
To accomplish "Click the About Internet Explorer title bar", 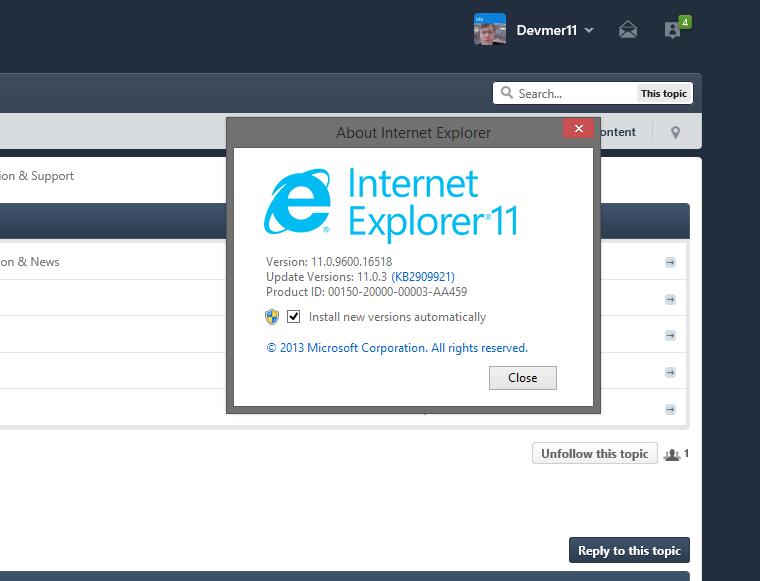I will click(x=413, y=132).
